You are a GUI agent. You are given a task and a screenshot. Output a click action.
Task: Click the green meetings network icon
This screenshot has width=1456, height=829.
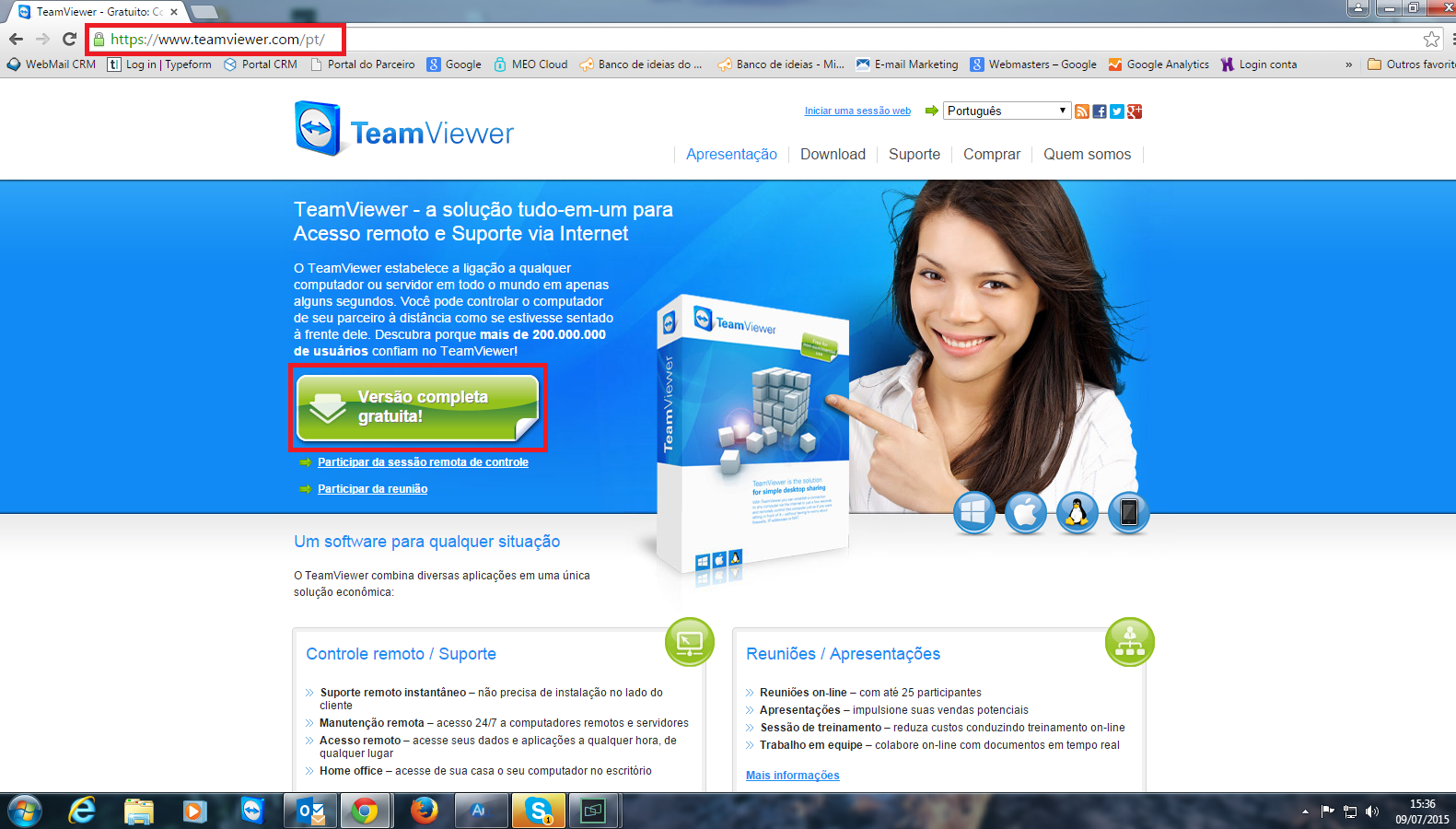click(x=1130, y=642)
